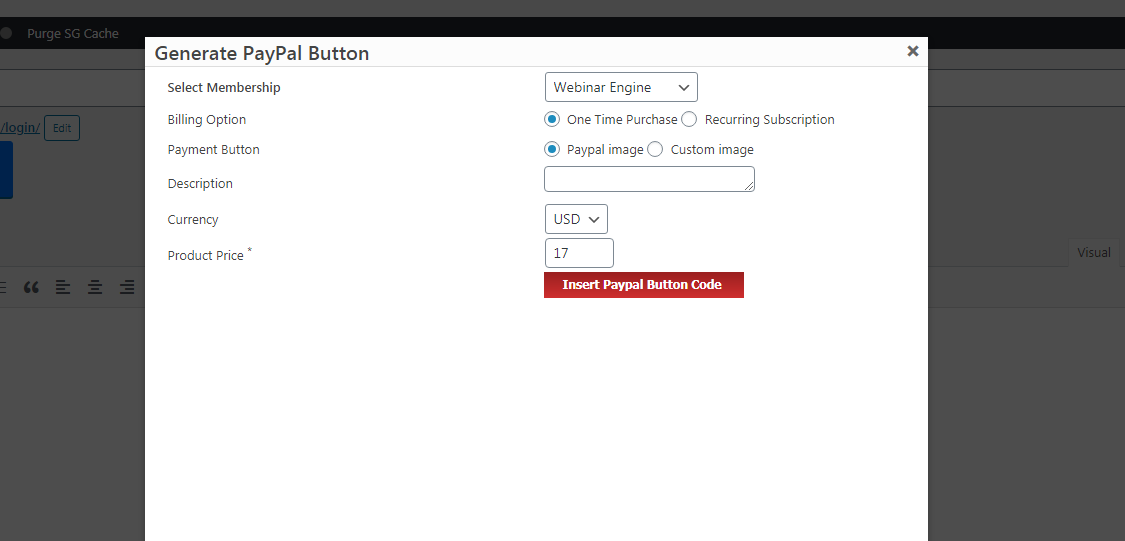Viewport: 1125px width, 541px height.
Task: Click the align center icon
Action: tap(95, 288)
